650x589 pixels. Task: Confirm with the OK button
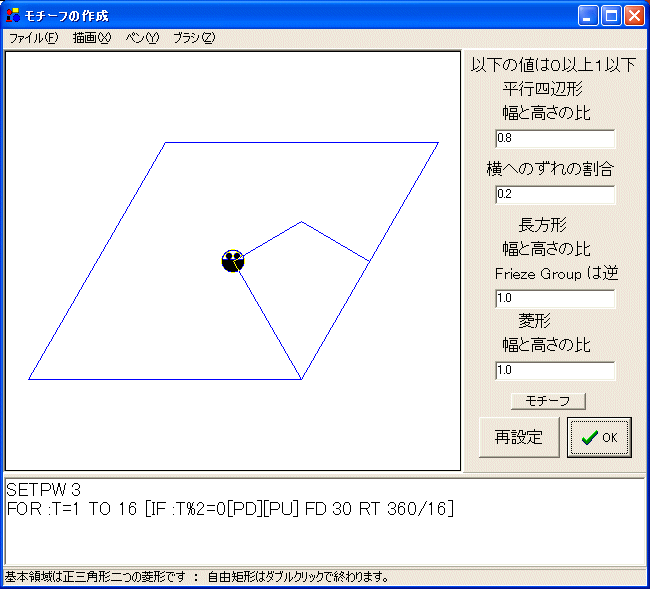tap(599, 437)
